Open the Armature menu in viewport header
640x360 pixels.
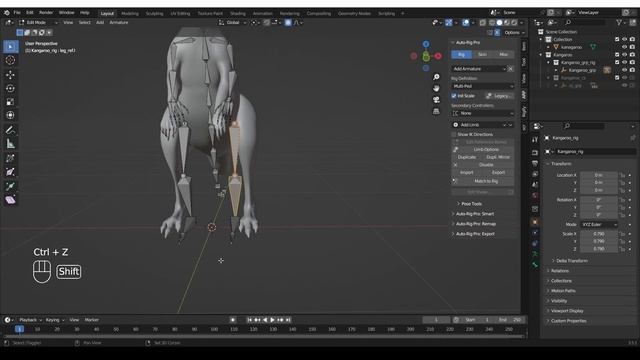[119, 22]
